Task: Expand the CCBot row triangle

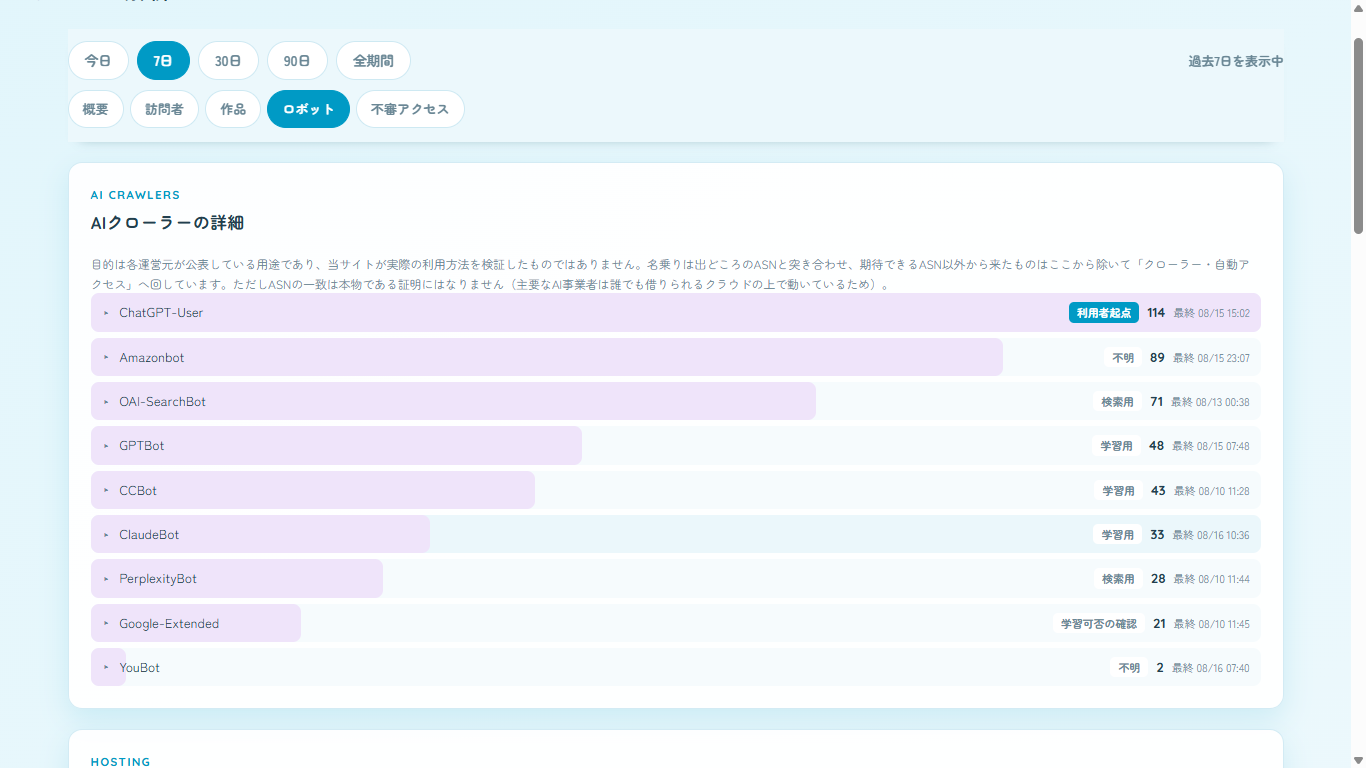Action: point(106,491)
